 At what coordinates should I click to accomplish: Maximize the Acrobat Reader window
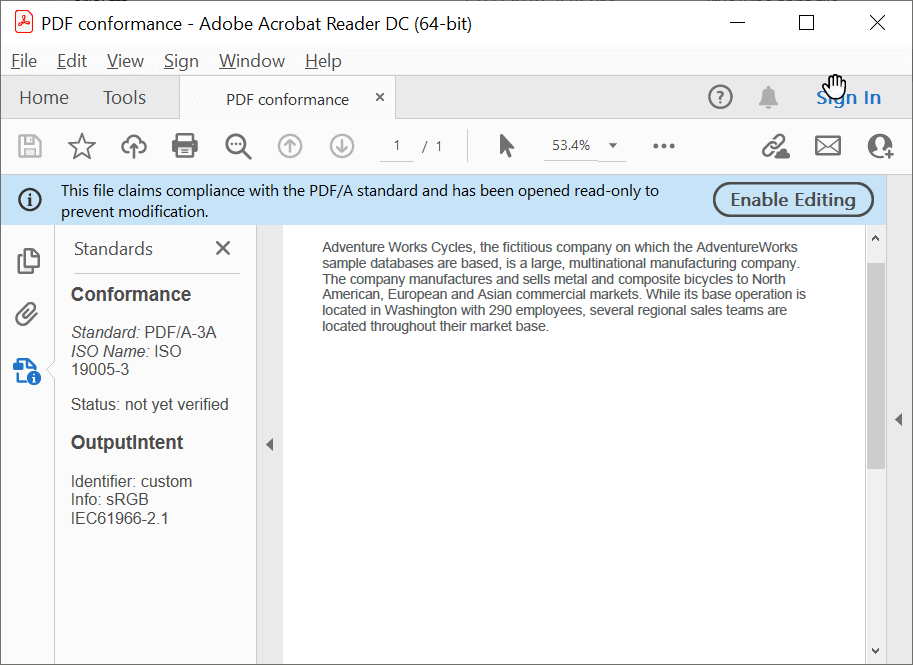click(806, 23)
